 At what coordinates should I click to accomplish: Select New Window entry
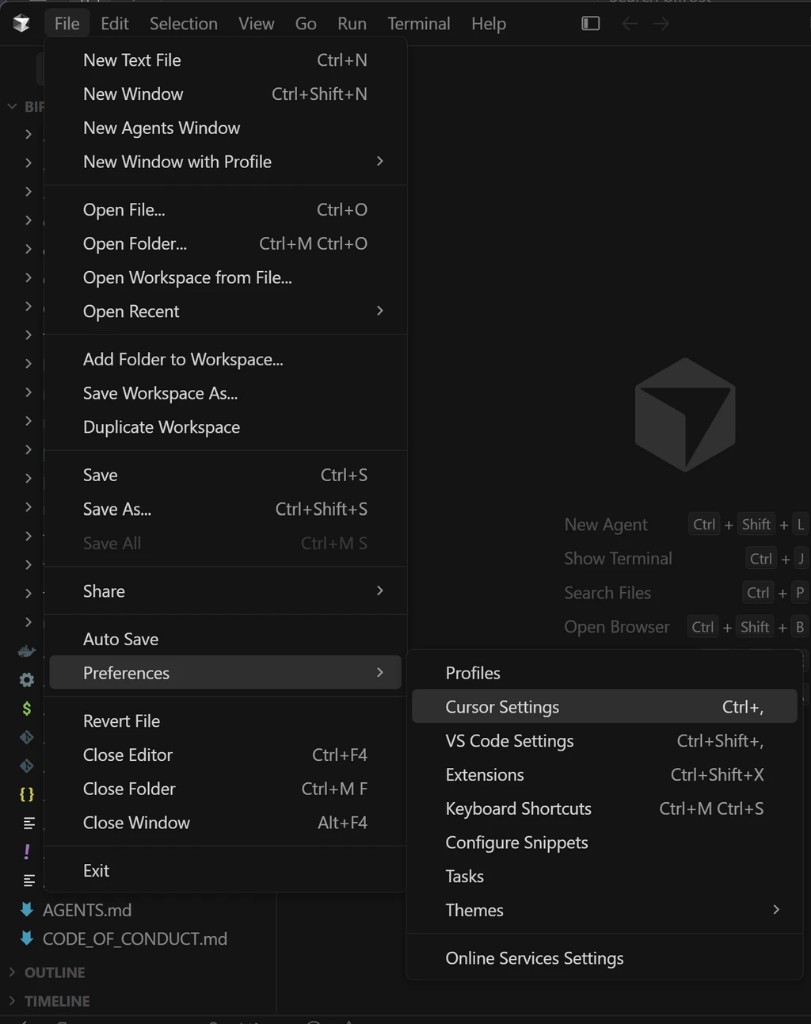click(x=225, y=94)
